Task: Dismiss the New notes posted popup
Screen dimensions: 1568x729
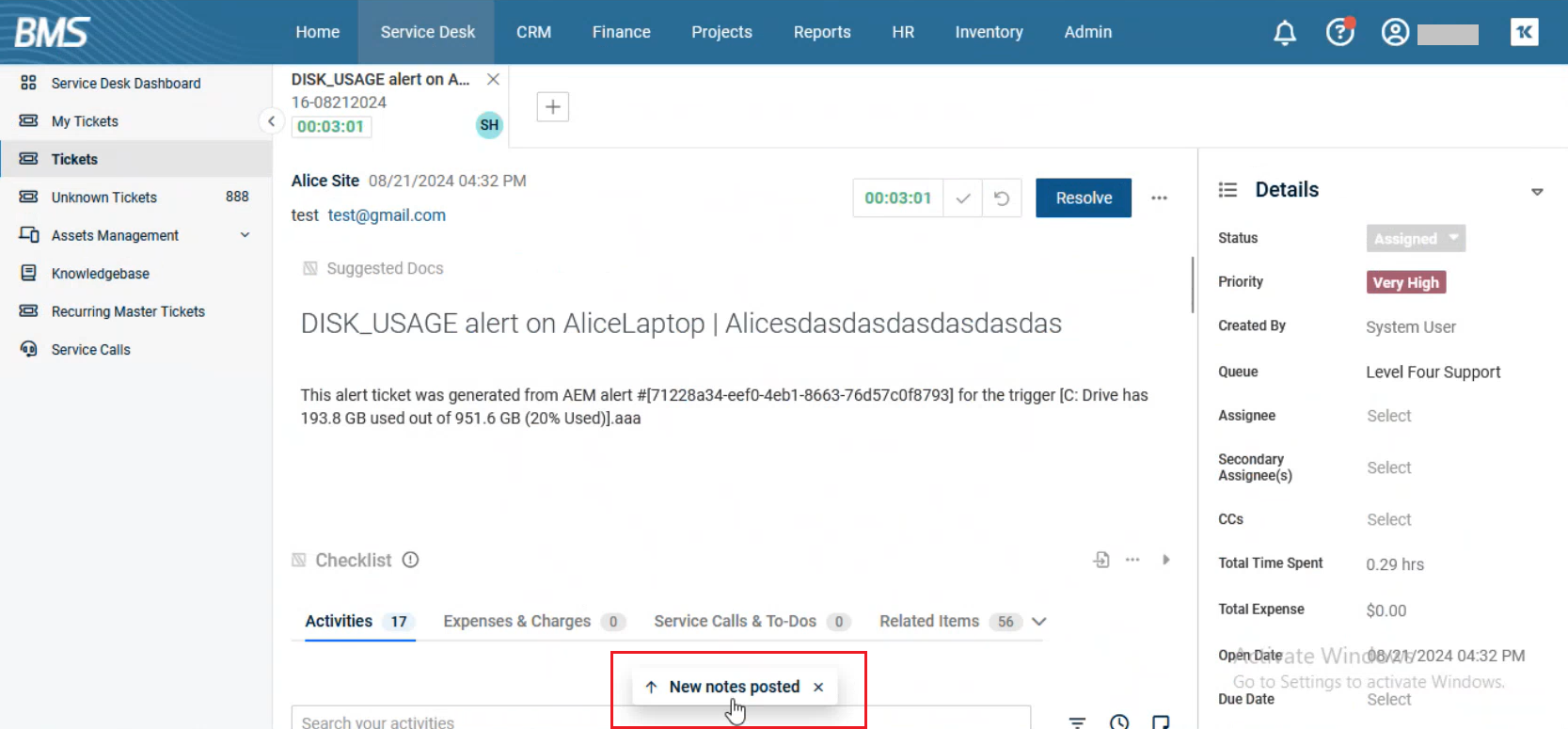Action: pos(818,688)
